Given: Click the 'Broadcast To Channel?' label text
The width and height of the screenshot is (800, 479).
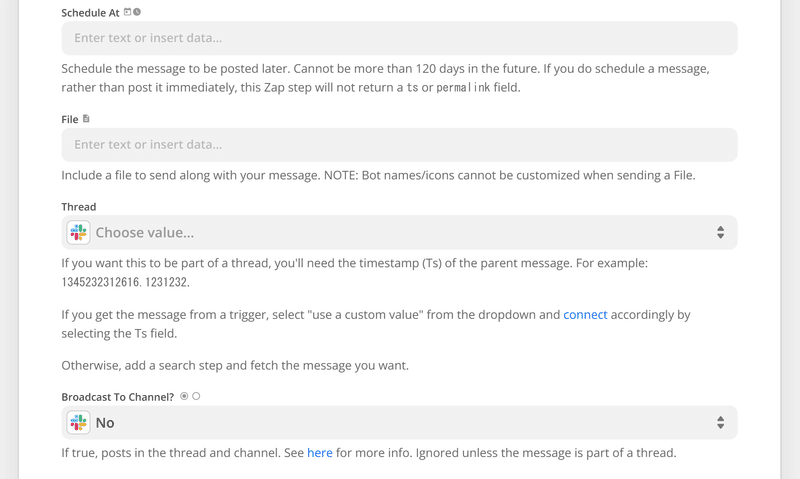Looking at the screenshot, I should (x=118, y=397).
